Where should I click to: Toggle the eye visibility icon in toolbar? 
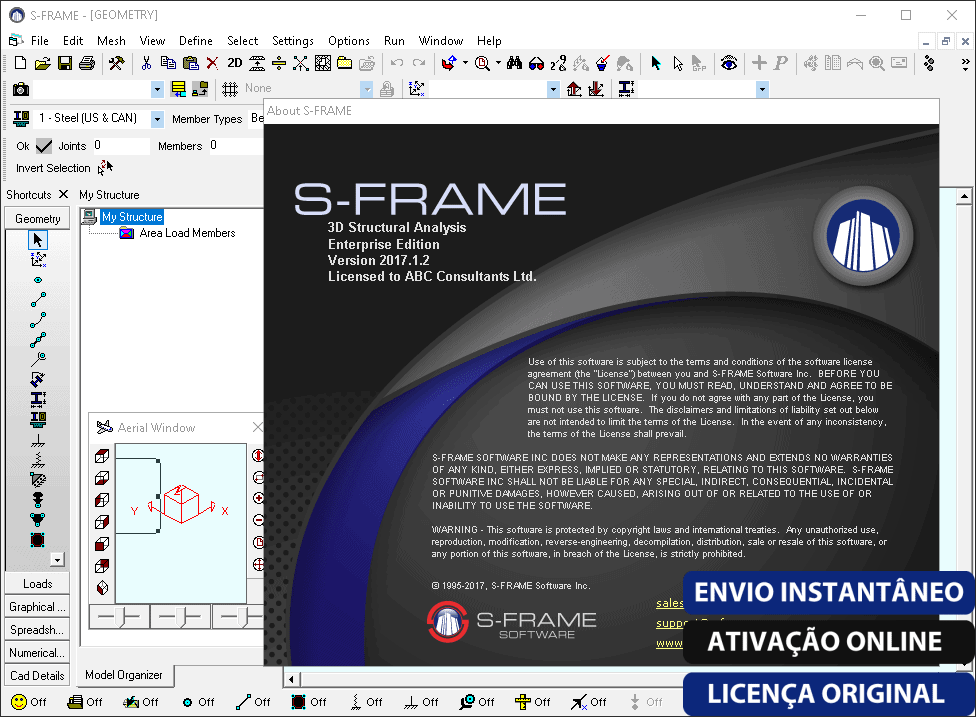pos(729,63)
